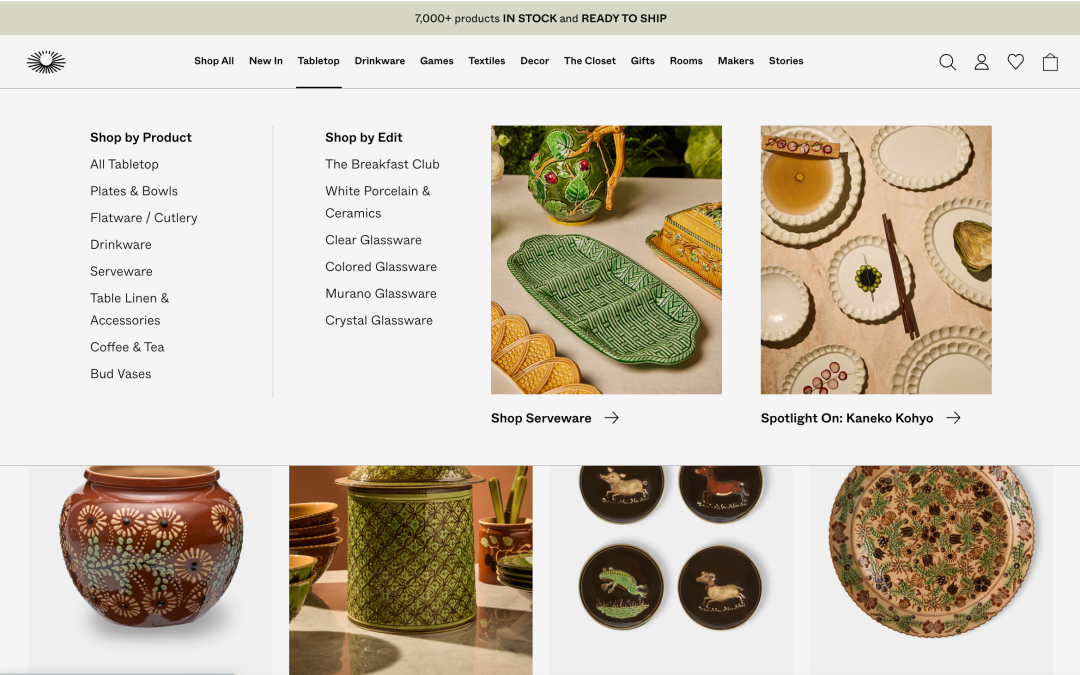The width and height of the screenshot is (1080, 675).
Task: Open the search magnifier icon
Action: [x=947, y=62]
